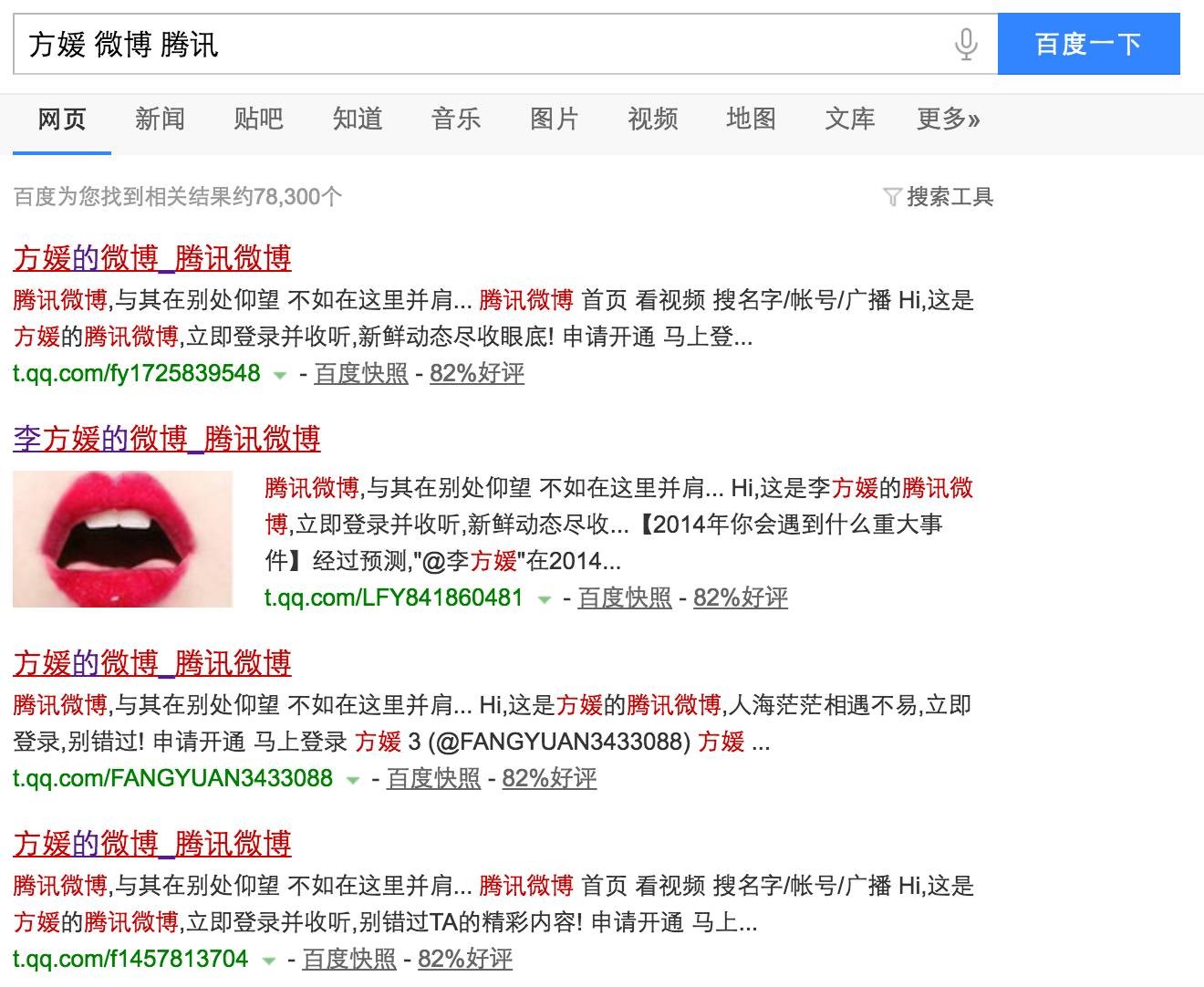Click the green URL t.qq.com/FANGYUAN3433088

click(173, 778)
